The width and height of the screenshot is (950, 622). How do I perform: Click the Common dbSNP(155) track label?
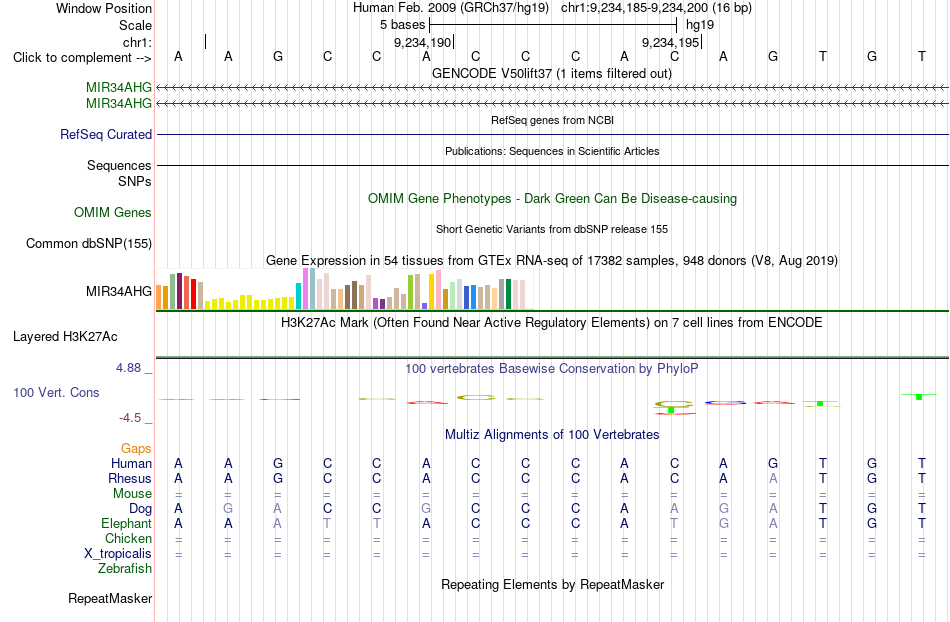(88, 243)
